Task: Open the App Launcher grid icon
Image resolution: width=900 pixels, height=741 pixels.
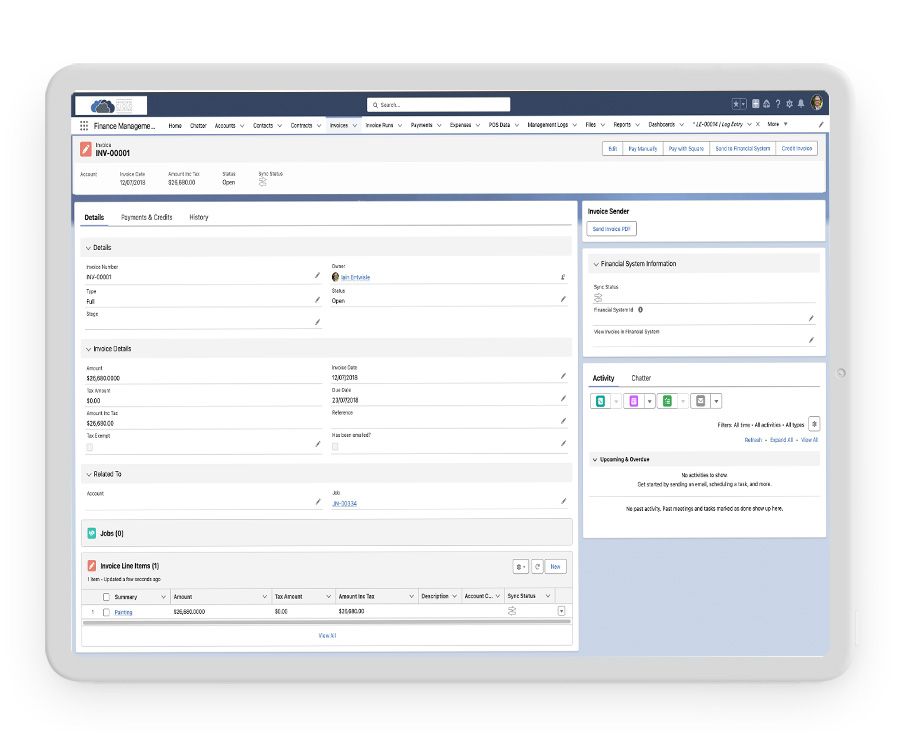Action: point(84,126)
